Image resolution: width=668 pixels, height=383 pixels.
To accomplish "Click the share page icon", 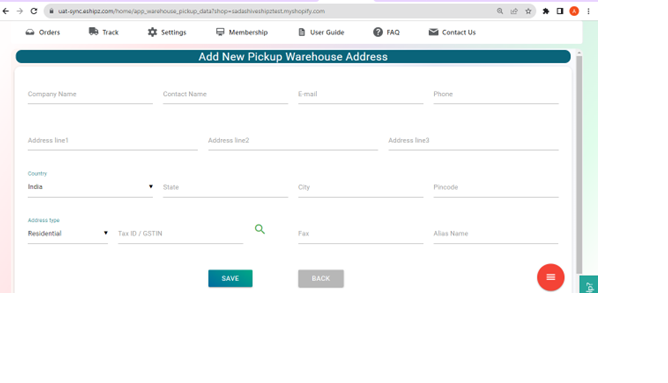I will tap(514, 11).
